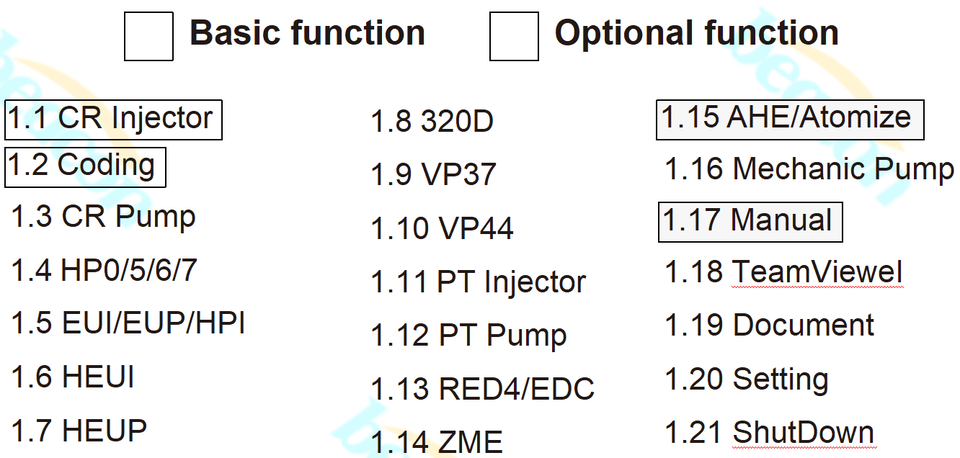Pick the 1.7 HEUP entry
This screenshot has width=960, height=458.
79,431
